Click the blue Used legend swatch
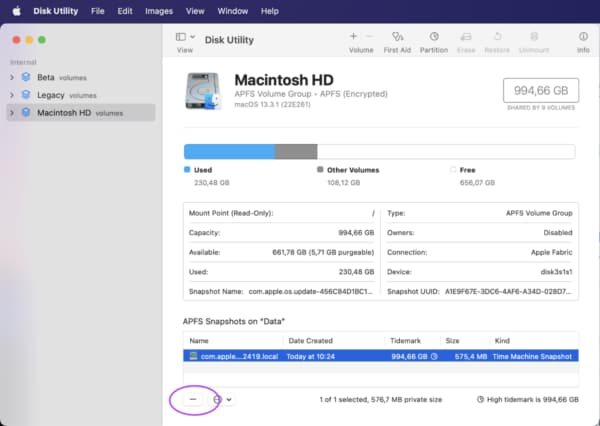Image resolution: width=600 pixels, height=426 pixels. (187, 170)
